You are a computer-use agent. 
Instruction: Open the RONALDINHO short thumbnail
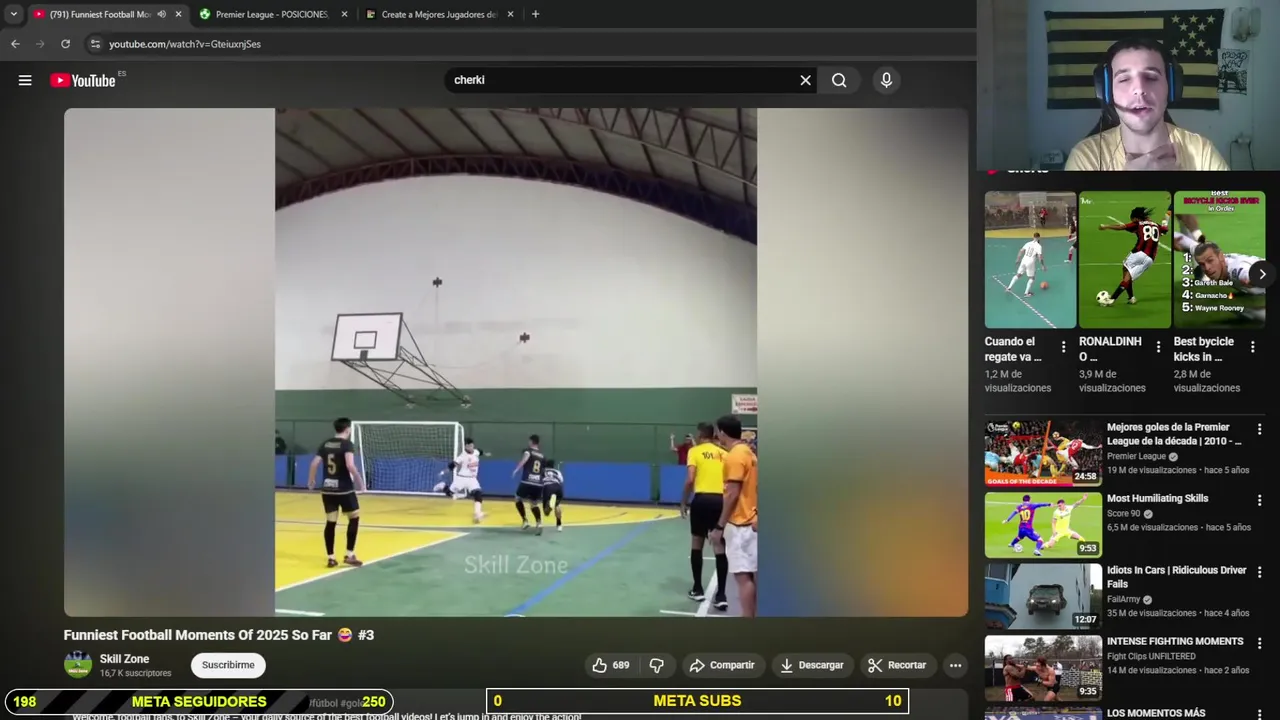click(1124, 260)
